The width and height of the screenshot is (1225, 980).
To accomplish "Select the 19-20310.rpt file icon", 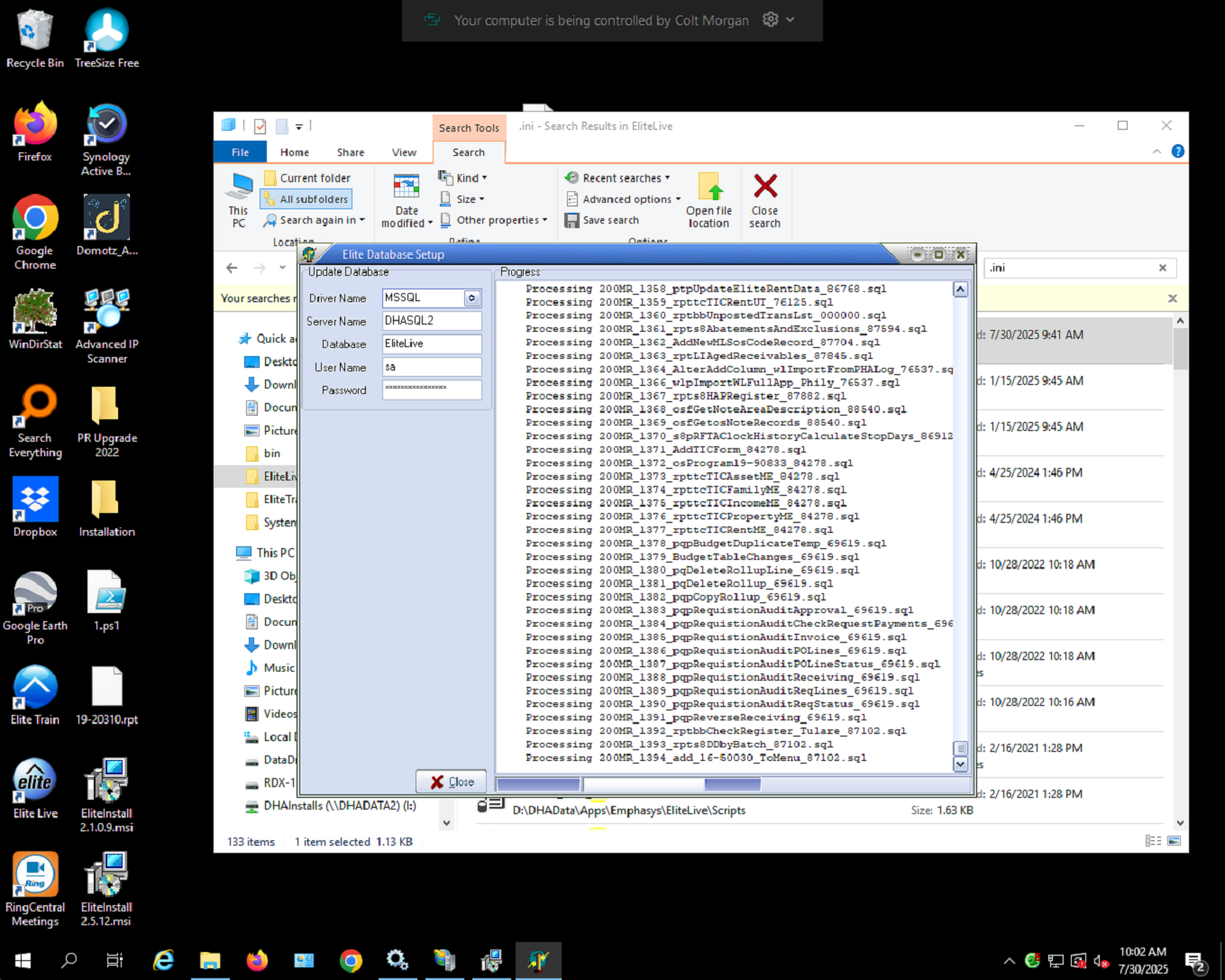I will [x=106, y=695].
